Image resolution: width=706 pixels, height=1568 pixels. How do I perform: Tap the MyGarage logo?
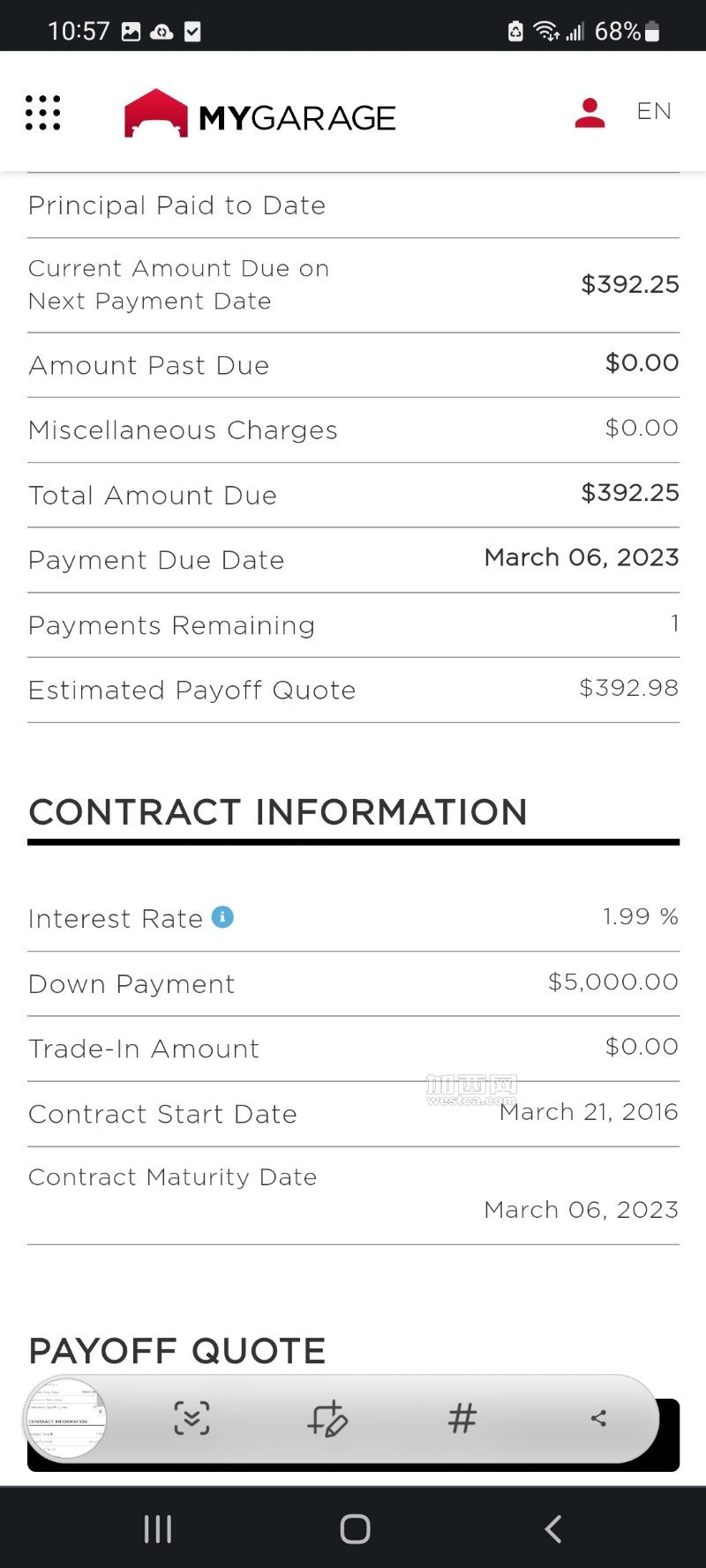[x=260, y=114]
